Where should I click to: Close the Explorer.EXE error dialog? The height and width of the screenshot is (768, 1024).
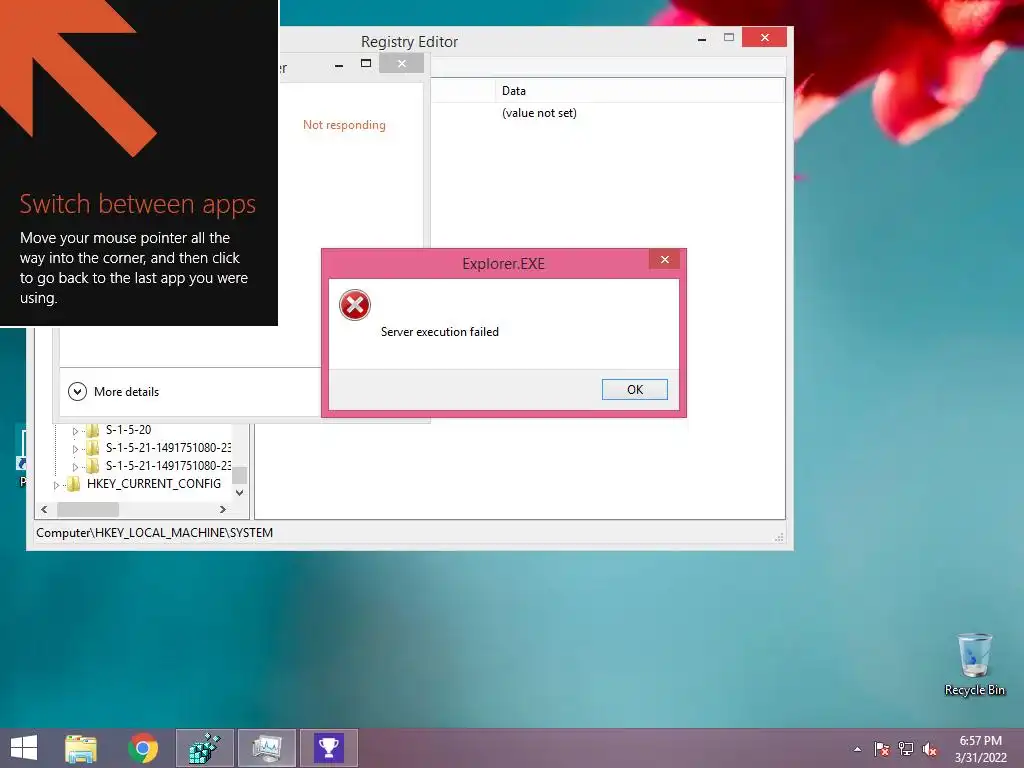(x=665, y=260)
